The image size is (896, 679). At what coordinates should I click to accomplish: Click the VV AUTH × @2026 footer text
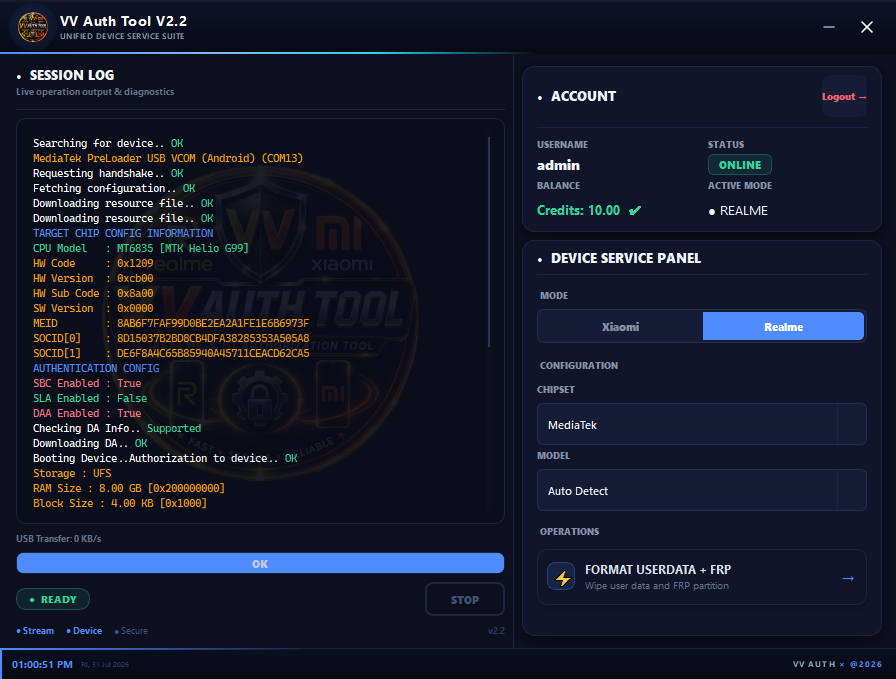pos(837,664)
